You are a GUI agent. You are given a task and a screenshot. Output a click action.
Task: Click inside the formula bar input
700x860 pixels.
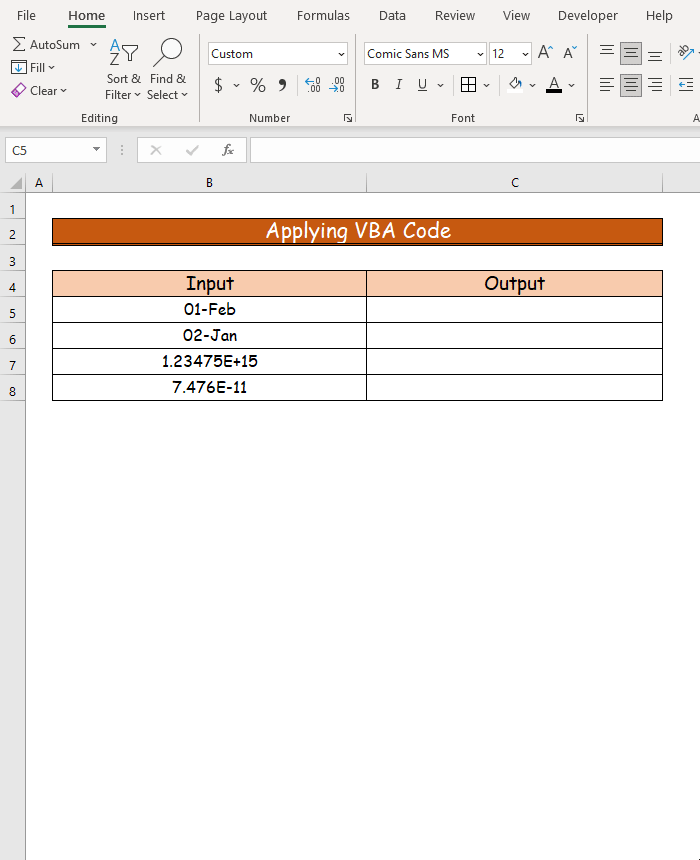click(x=475, y=150)
